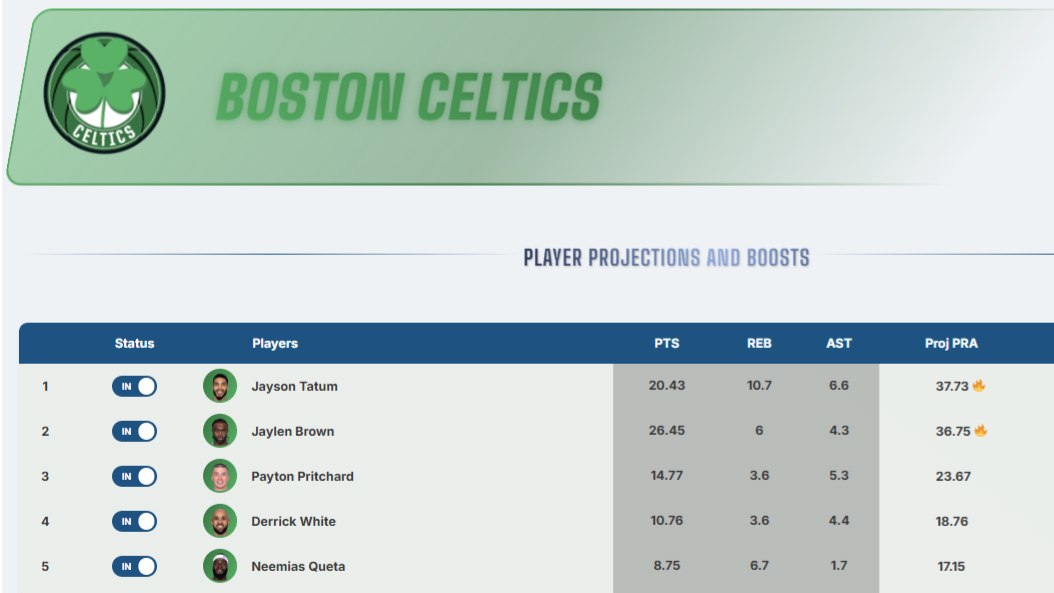This screenshot has width=1054, height=593.
Task: Click the 23.67 projected PRA value
Action: tap(953, 476)
